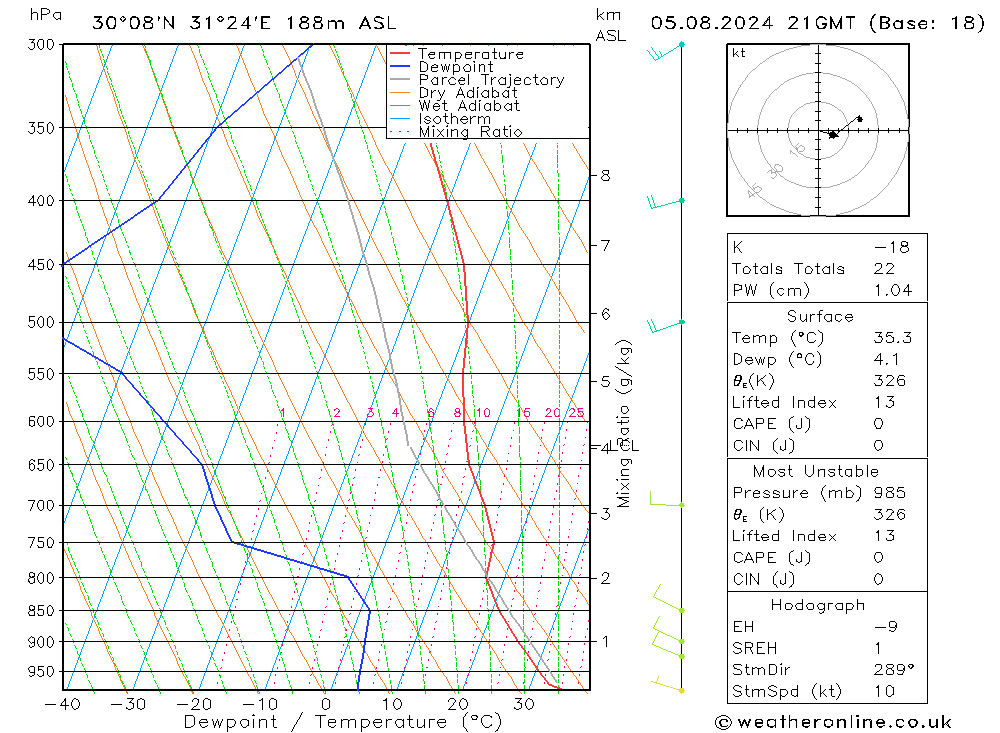Select the 'Mixing Ratio' legend entry
Image resolution: width=1000 pixels, height=733 pixels.
pyautogui.click(x=470, y=131)
